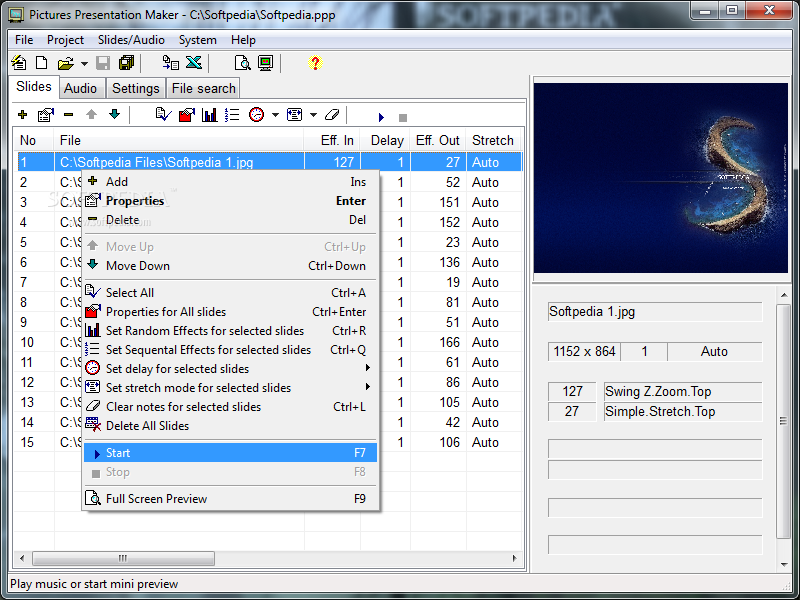Choose Properties in the context menu
Image resolution: width=800 pixels, height=600 pixels.
coord(230,201)
